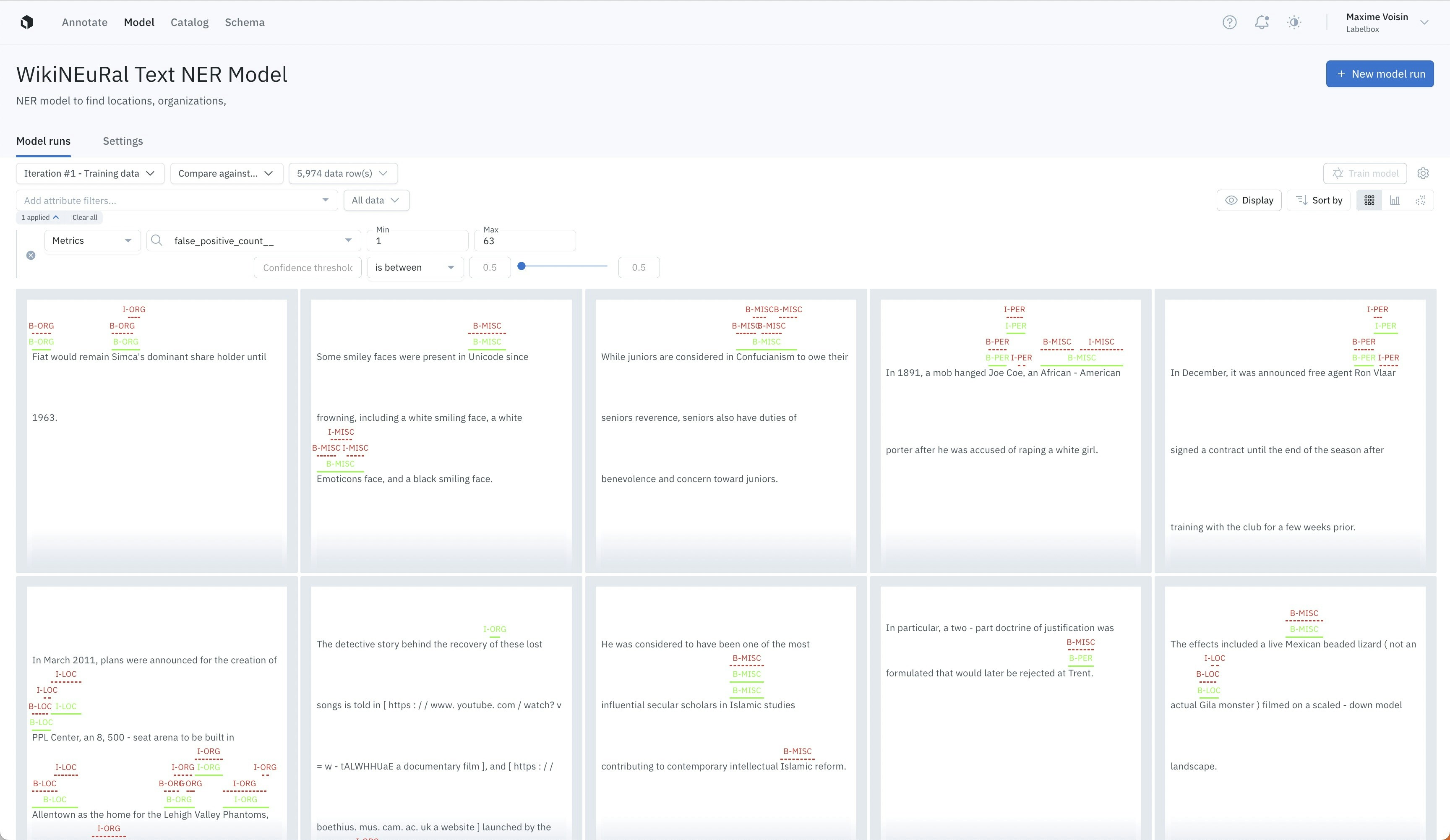Expand the Iteration #1 - Training data dropdown
1450x840 pixels.
90,173
